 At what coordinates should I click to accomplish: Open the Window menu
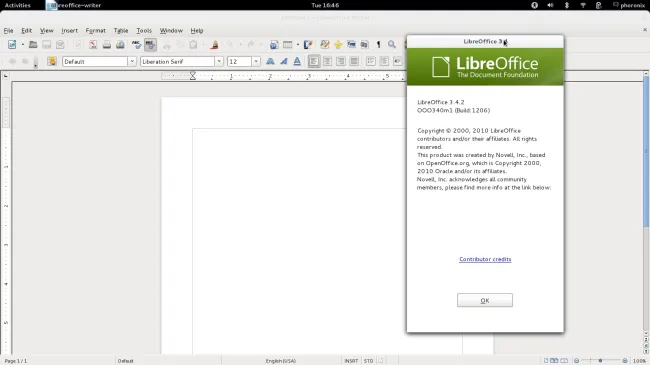[171, 30]
